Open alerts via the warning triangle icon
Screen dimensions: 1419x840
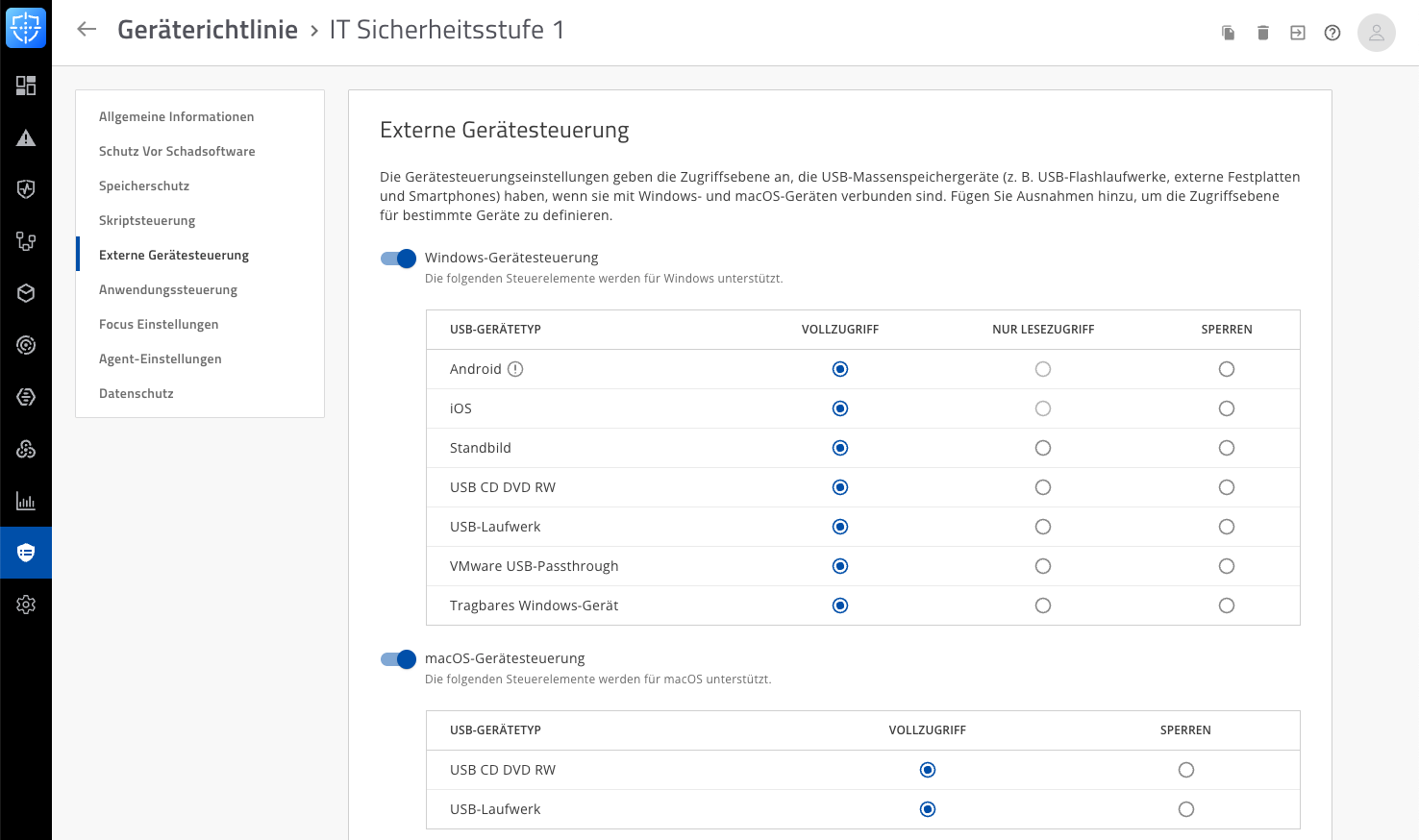(26, 137)
